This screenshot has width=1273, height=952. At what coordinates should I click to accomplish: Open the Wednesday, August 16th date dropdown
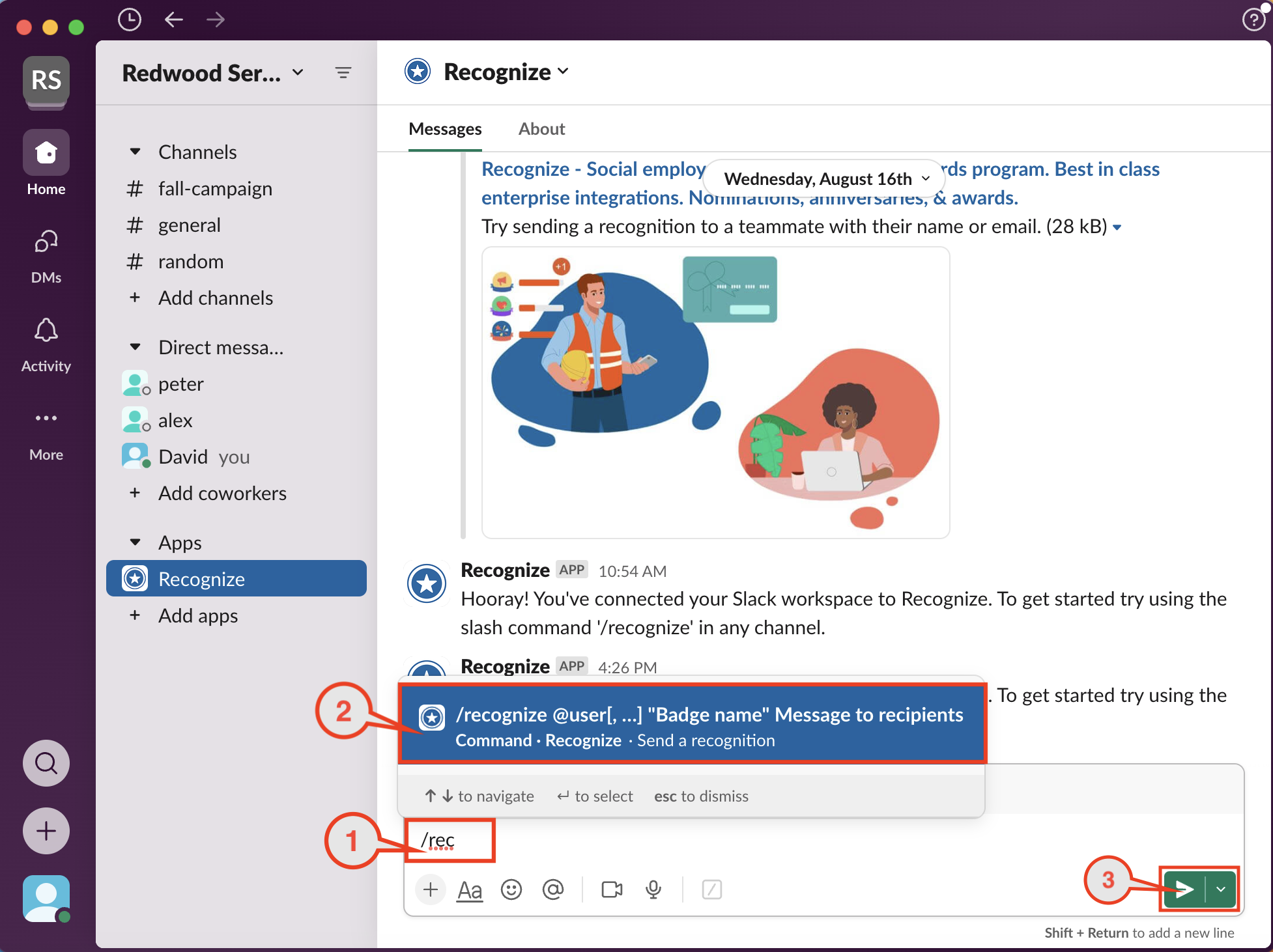tap(825, 178)
